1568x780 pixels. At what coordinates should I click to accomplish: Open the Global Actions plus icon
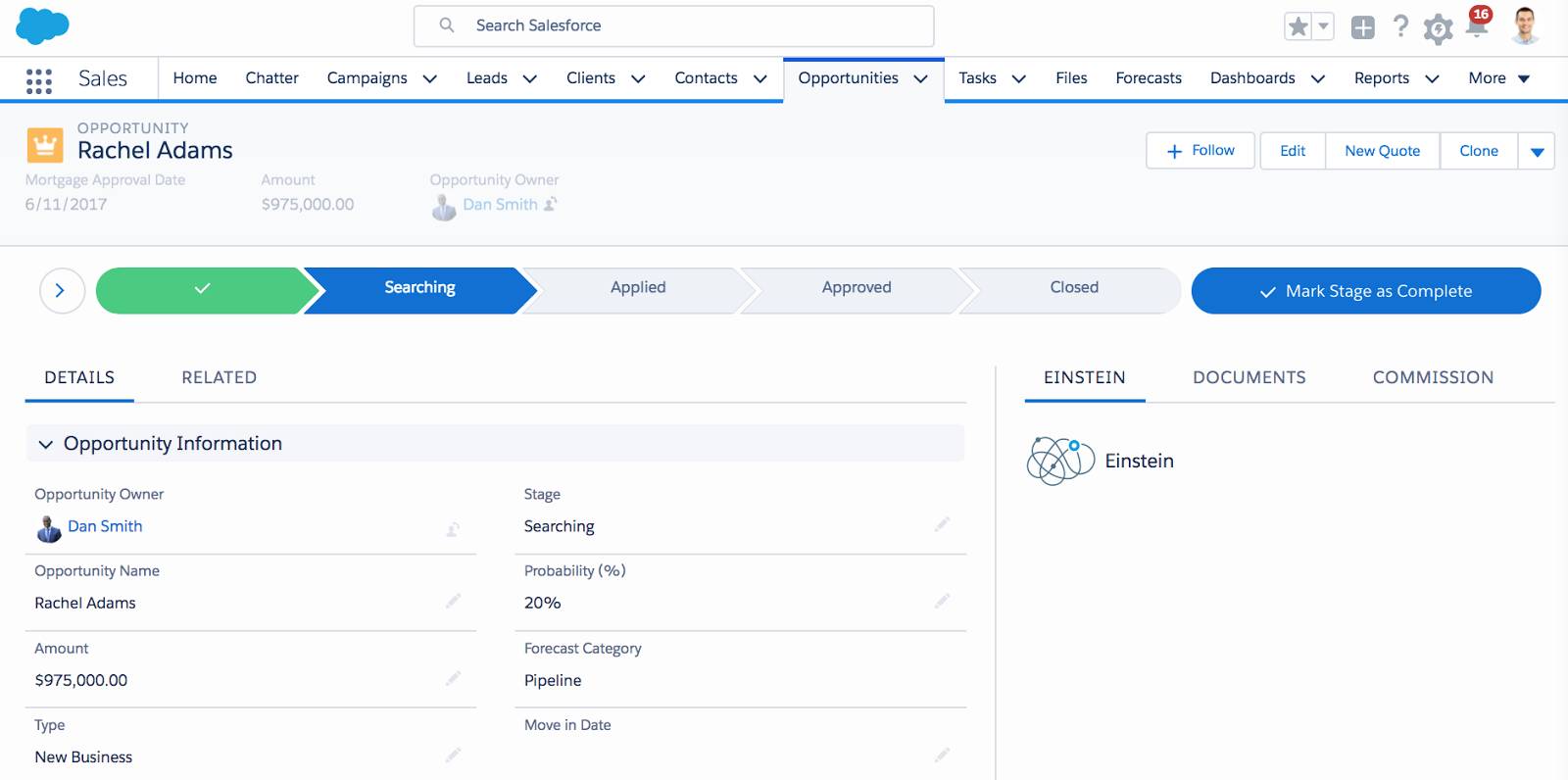1362,27
